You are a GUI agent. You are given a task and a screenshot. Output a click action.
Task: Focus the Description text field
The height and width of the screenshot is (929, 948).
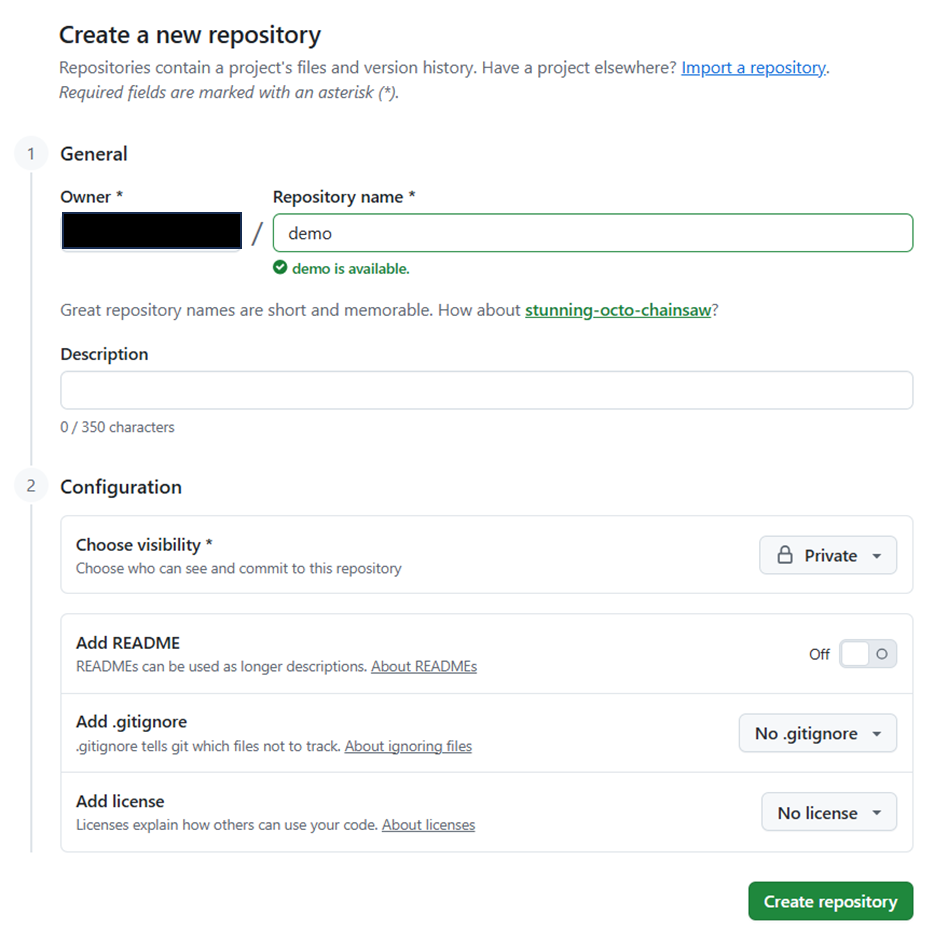pos(486,390)
